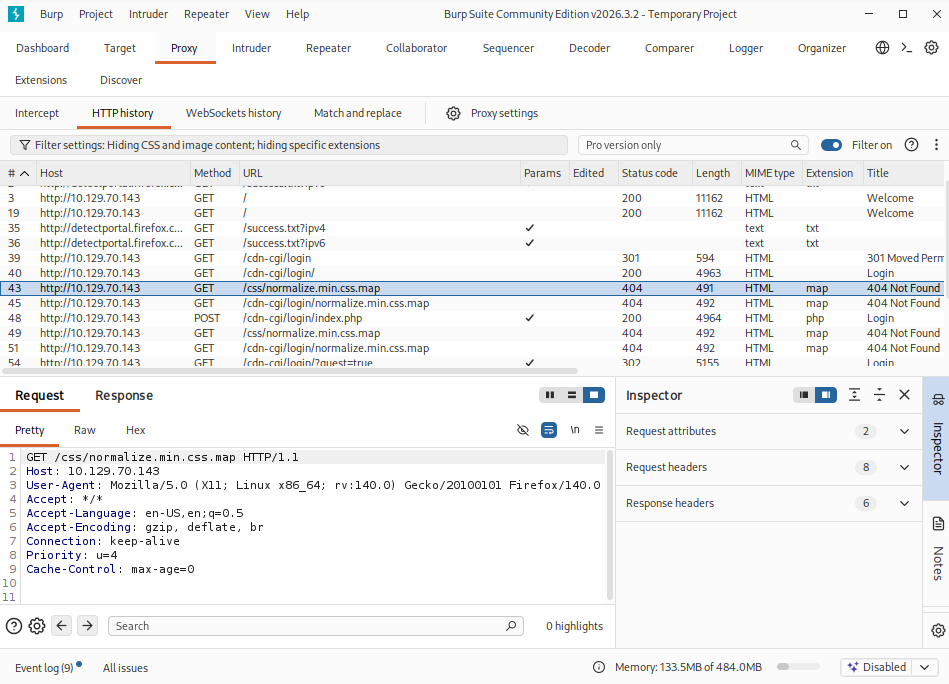Viewport: 949px width, 684px height.
Task: Open the AI Disabled dropdown arrow
Action: coord(925,667)
